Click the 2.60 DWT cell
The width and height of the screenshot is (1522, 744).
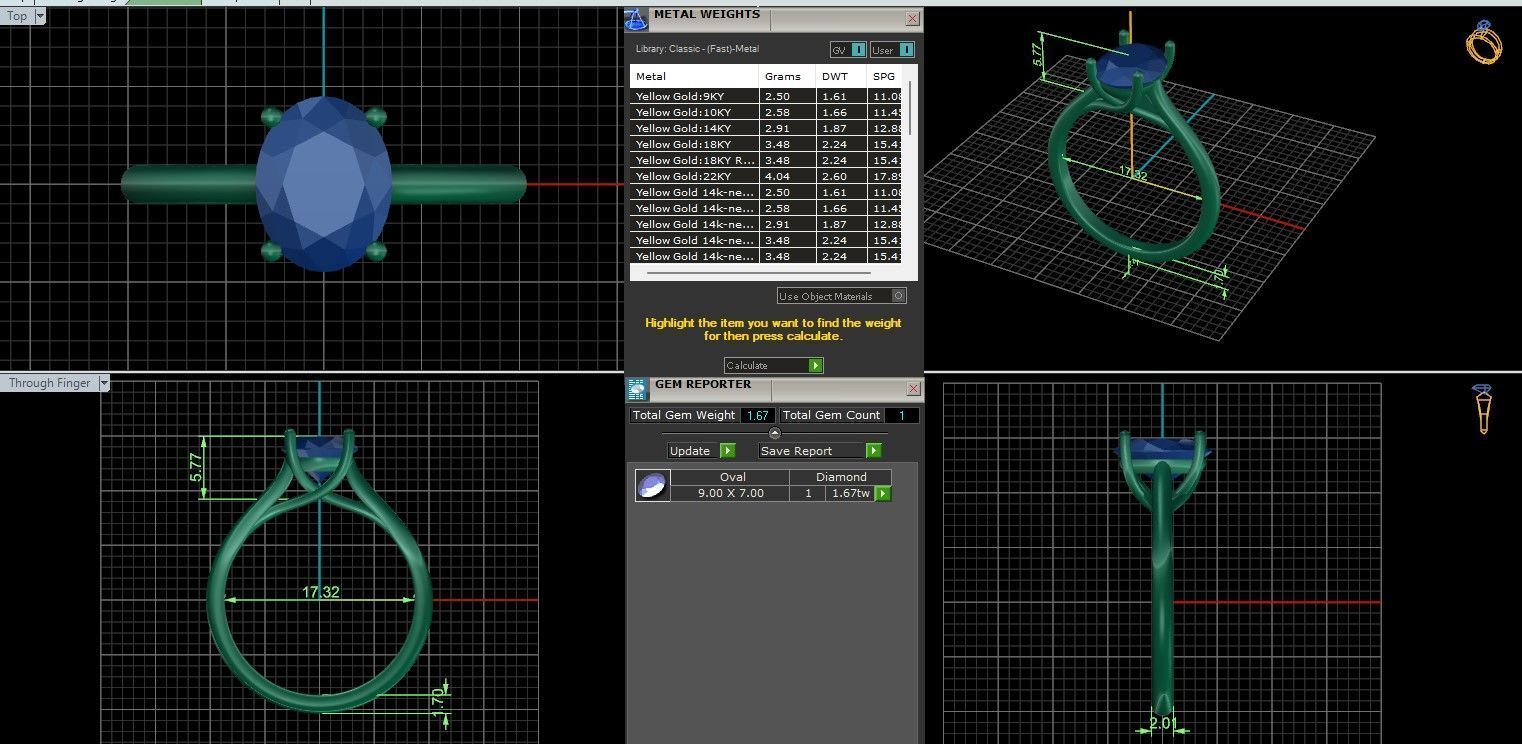click(842, 176)
